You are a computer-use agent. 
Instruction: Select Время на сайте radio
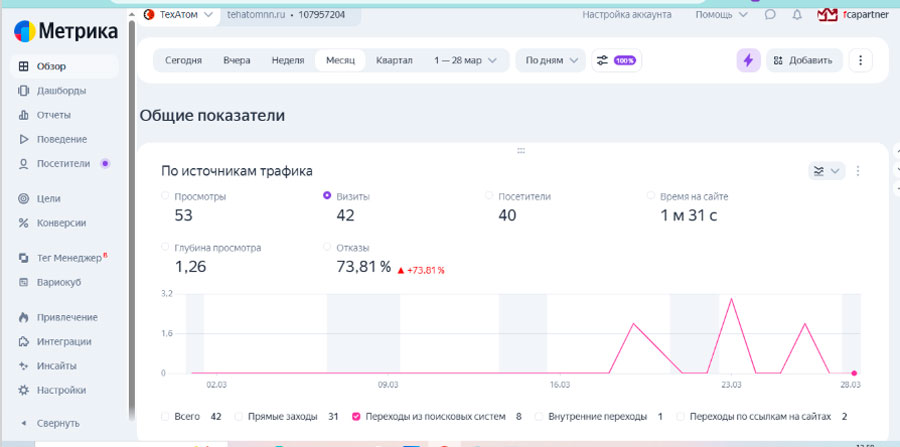pyautogui.click(x=651, y=196)
